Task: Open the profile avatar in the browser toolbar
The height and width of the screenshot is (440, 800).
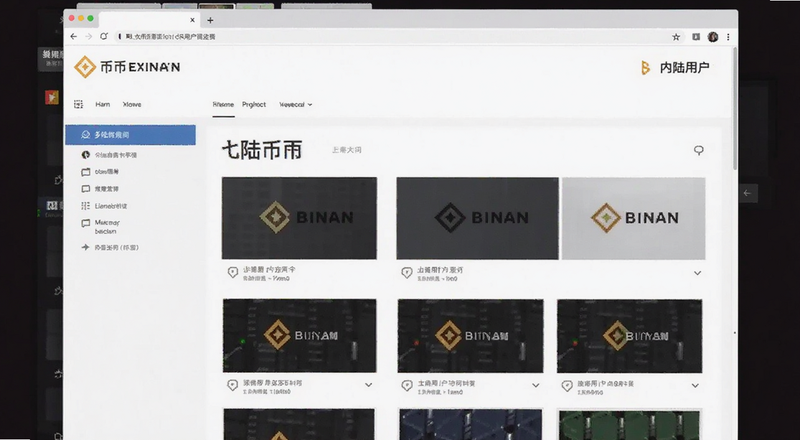Action: point(713,37)
